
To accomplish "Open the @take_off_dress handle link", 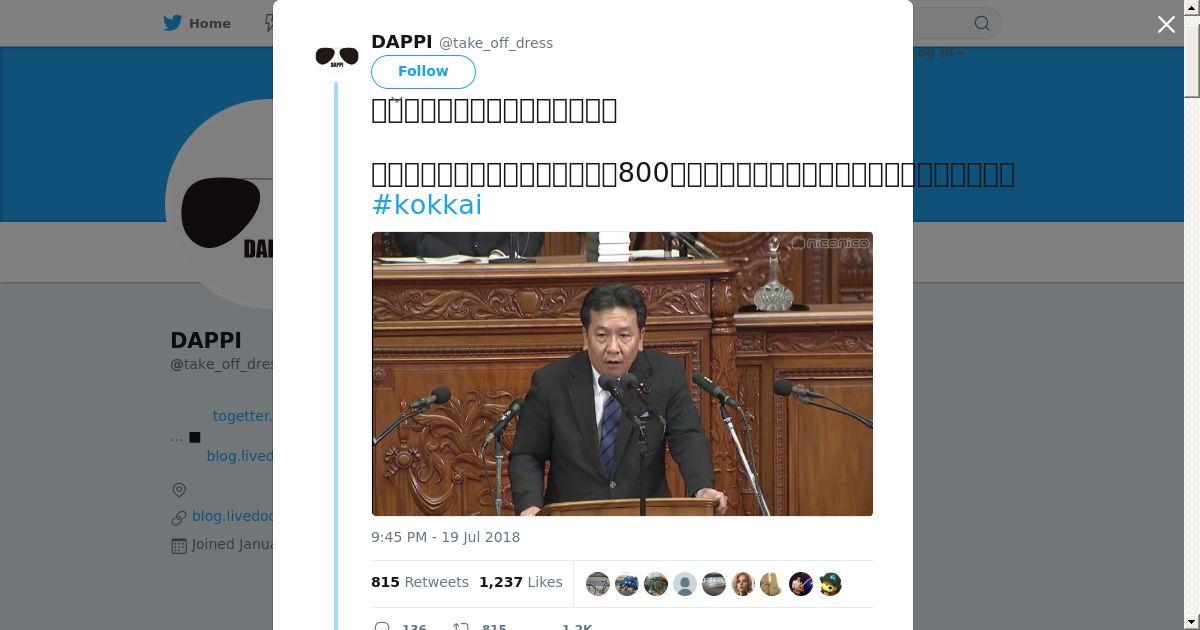I will [x=496, y=43].
